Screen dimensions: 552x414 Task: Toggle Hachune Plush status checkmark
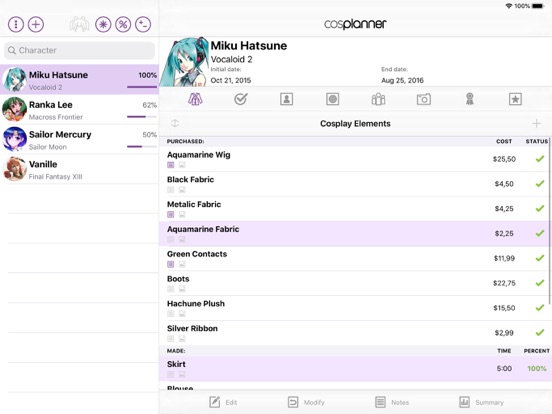click(540, 308)
